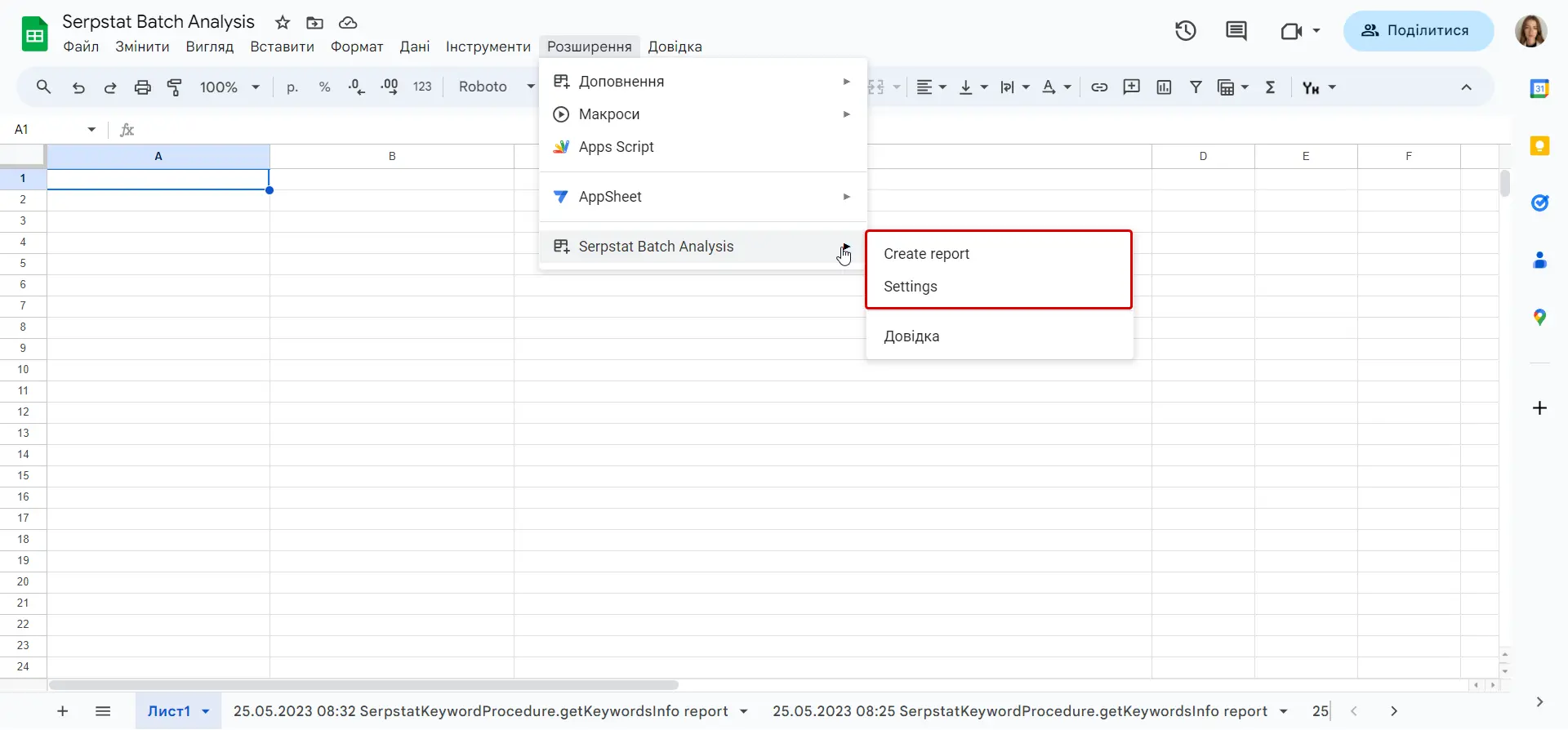The width and height of the screenshot is (1568, 730).
Task: Open functions sigma icon
Action: pyautogui.click(x=1271, y=87)
